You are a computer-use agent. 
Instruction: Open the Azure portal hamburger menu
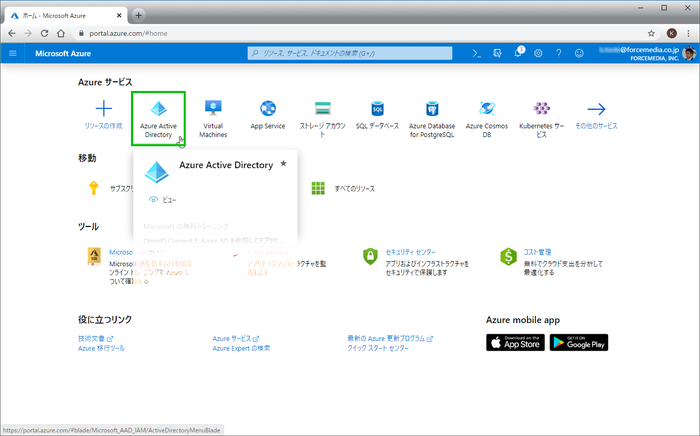pyautogui.click(x=12, y=53)
